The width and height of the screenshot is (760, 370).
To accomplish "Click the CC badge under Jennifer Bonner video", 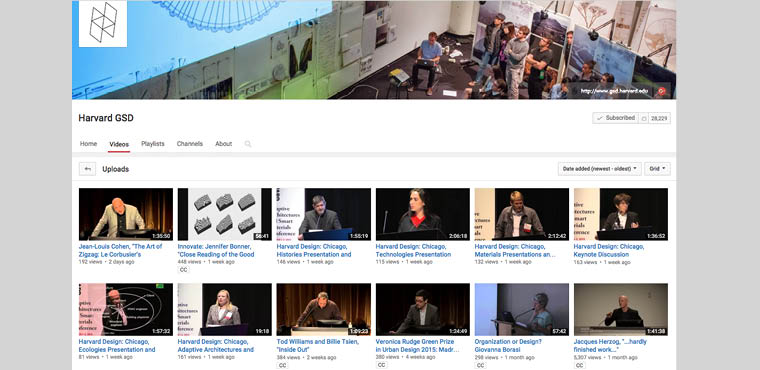I will click(x=184, y=270).
